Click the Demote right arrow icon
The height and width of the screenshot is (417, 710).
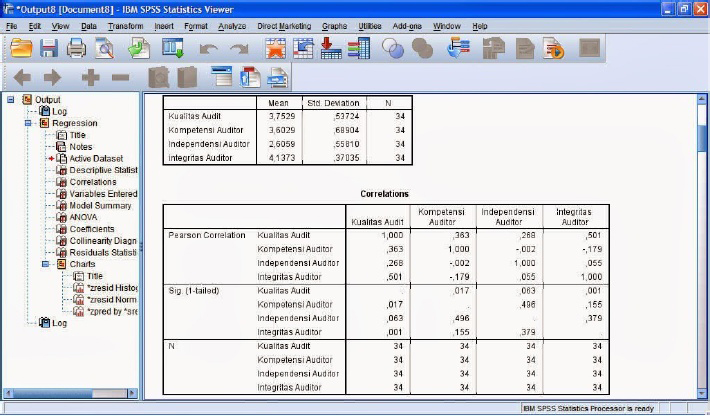pyautogui.click(x=52, y=77)
